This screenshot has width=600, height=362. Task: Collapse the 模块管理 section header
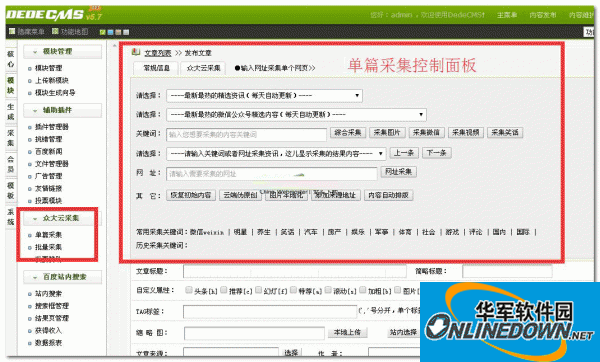[62, 52]
